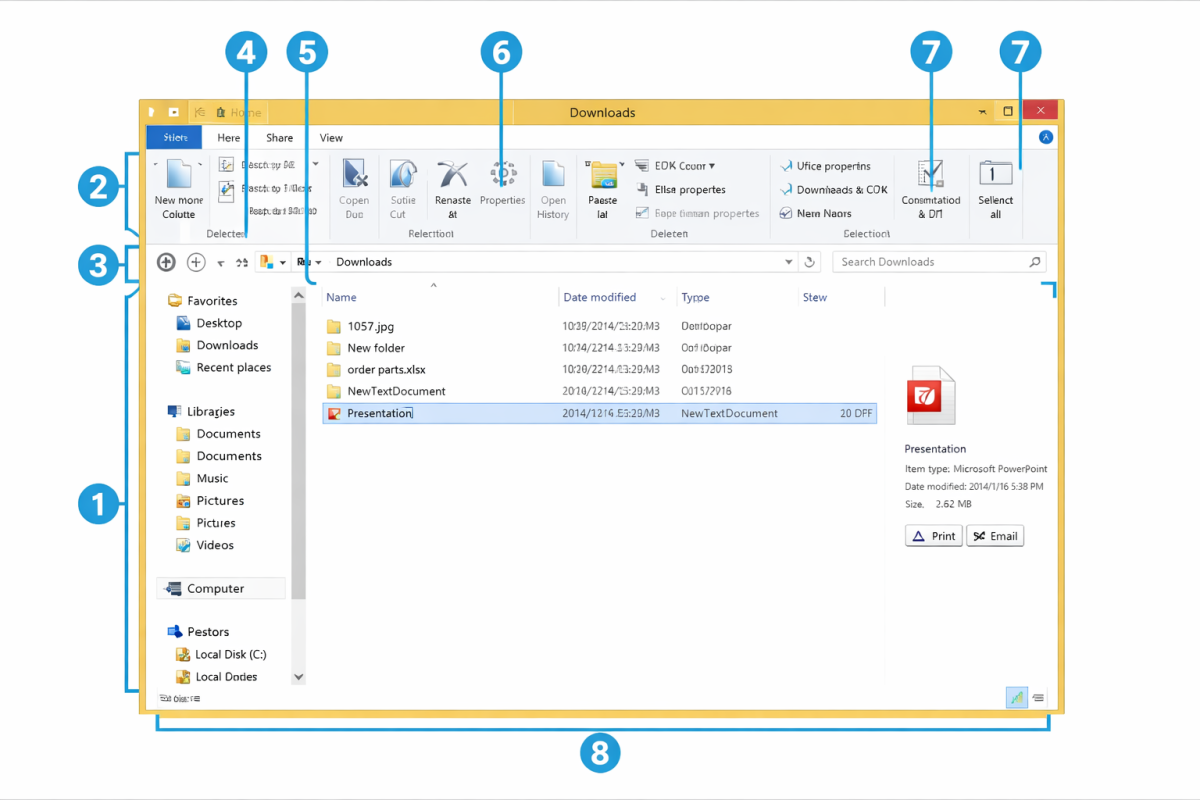Switch to the Share ribbon tab

pyautogui.click(x=278, y=137)
